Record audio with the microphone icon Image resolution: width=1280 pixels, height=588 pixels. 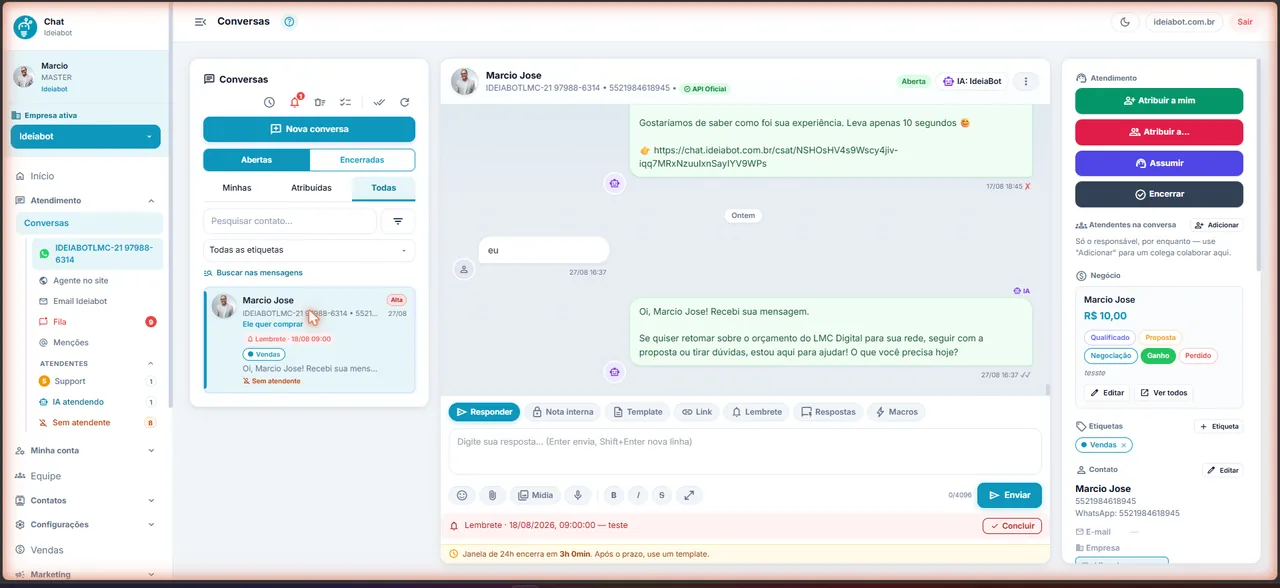(x=577, y=495)
